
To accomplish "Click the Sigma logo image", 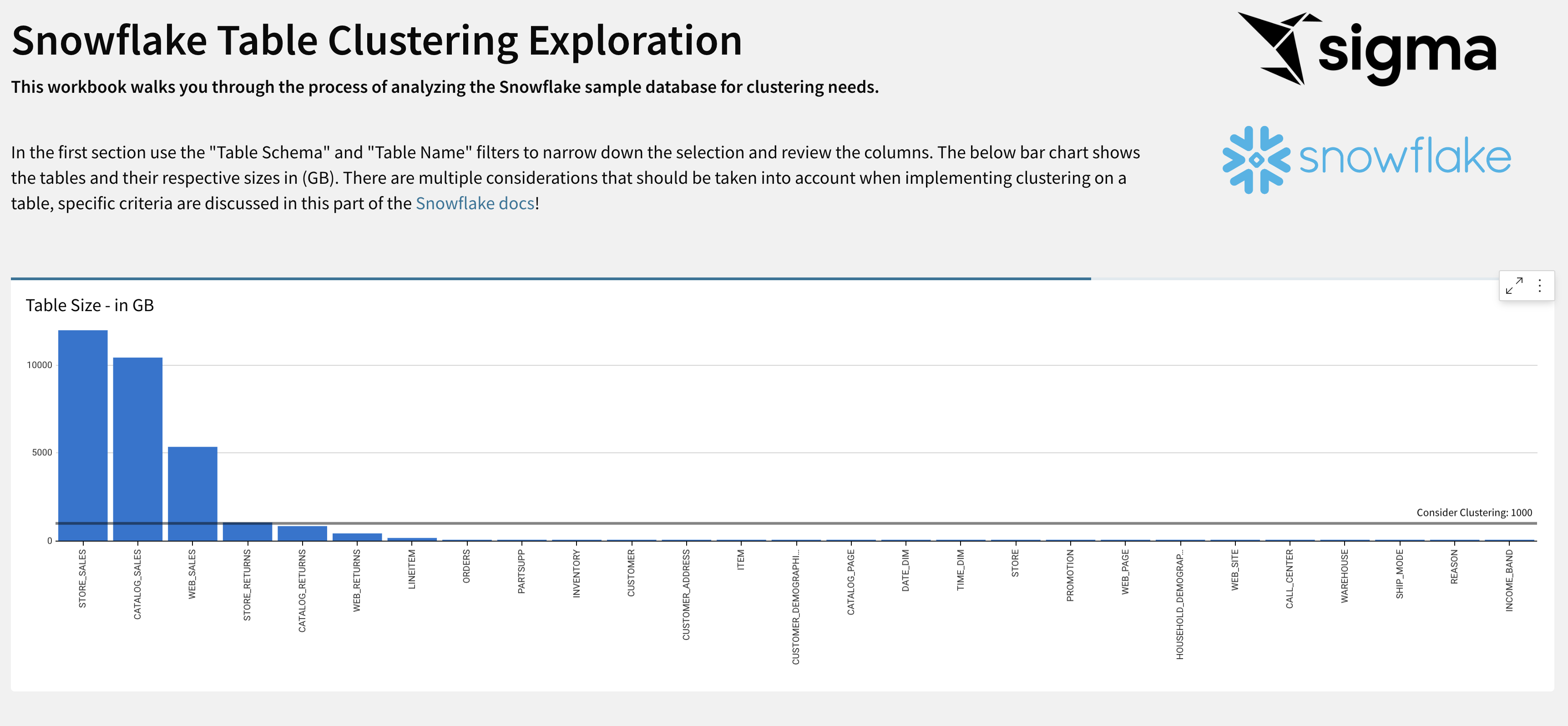I will 1366,49.
